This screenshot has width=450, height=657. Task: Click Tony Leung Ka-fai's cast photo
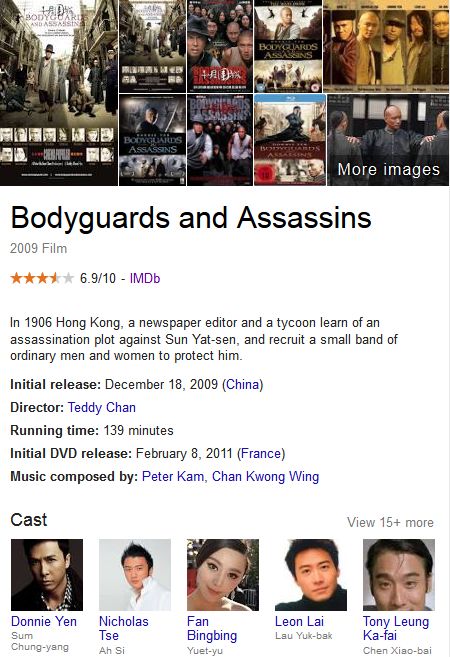click(399, 575)
